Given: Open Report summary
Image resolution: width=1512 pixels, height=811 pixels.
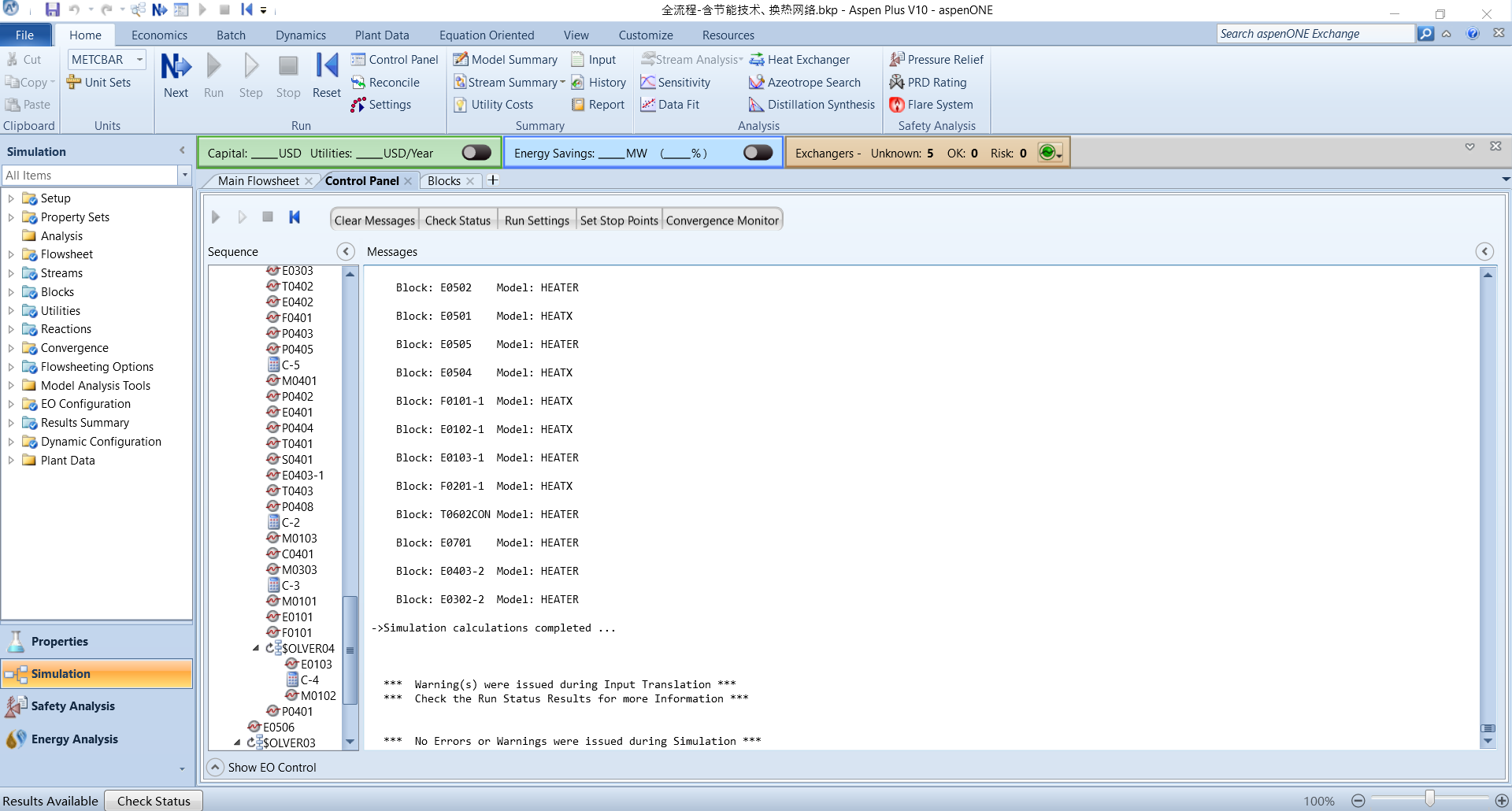Looking at the screenshot, I should tap(598, 105).
